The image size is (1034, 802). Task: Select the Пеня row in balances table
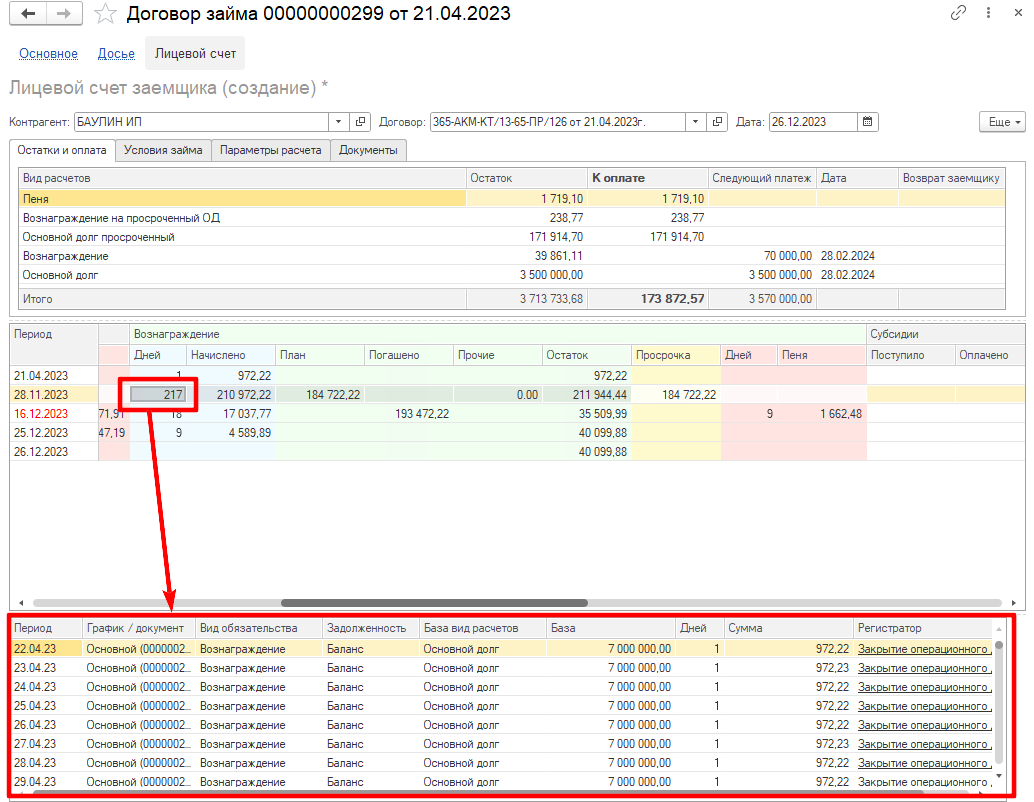(512, 199)
